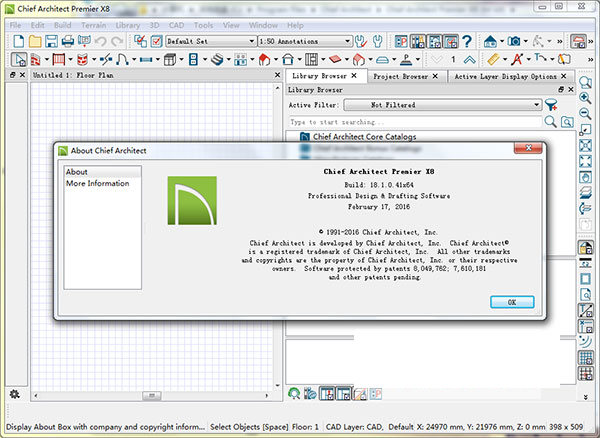This screenshot has height=438, width=600.
Task: Open the Terrain menu
Action: [93, 25]
